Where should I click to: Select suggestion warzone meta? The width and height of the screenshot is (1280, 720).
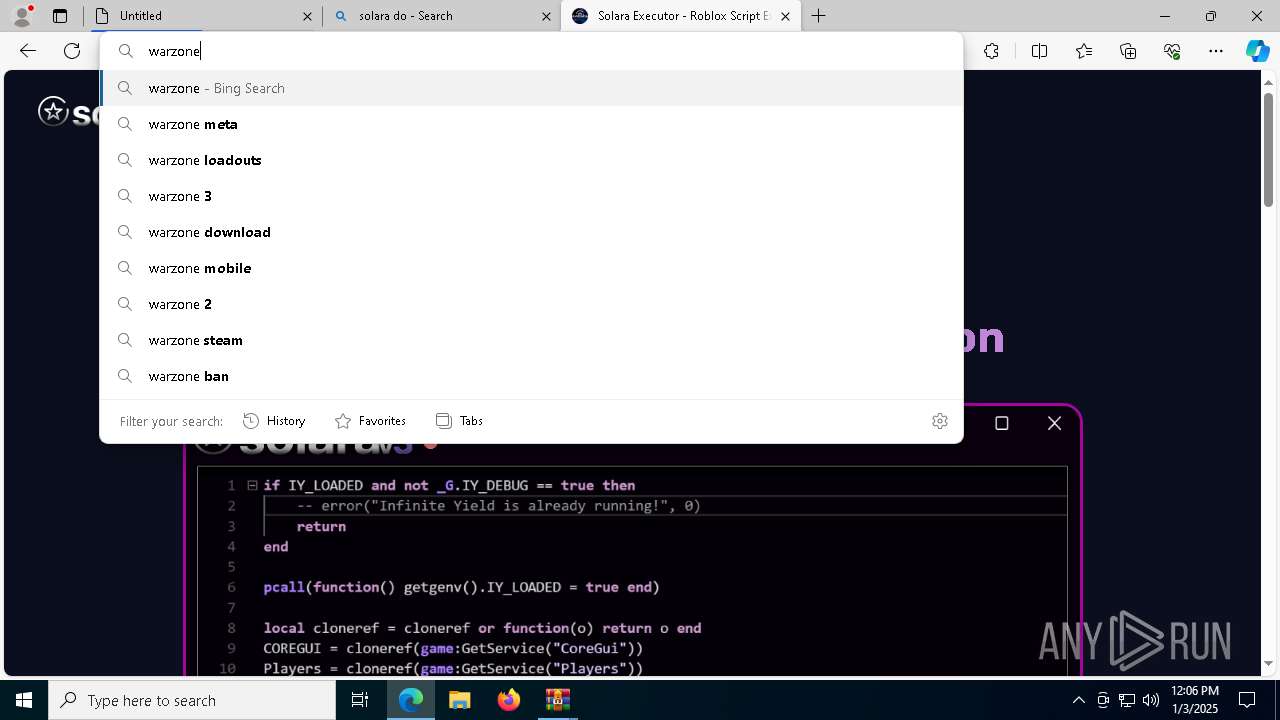coord(531,124)
